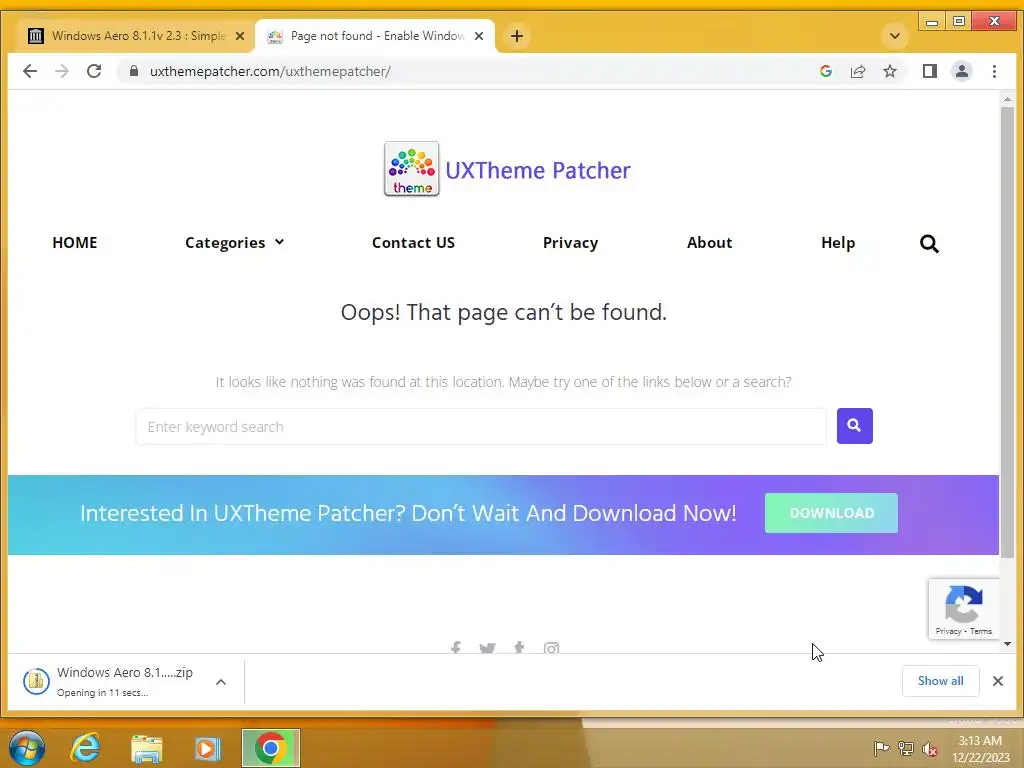Open File Explorer from taskbar
This screenshot has width=1024, height=768.
click(147, 748)
